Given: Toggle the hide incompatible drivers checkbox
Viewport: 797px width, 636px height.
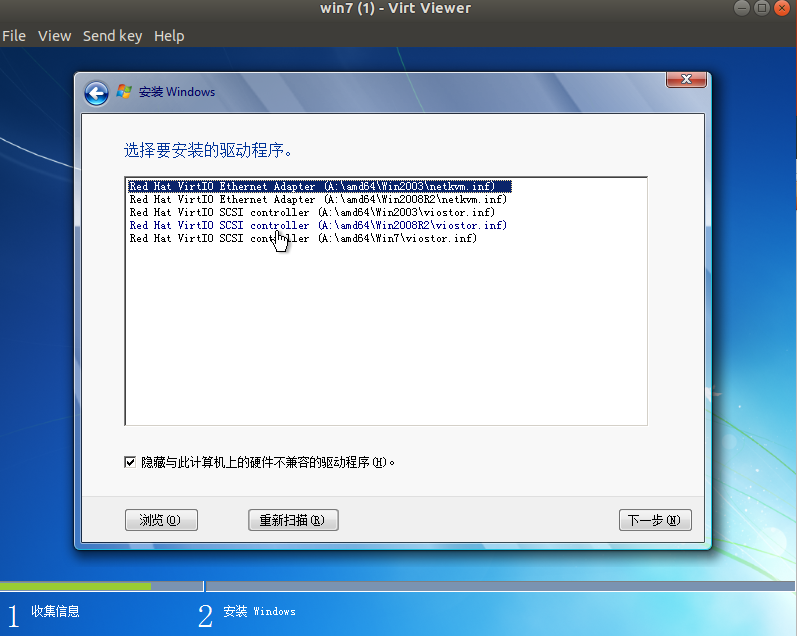Looking at the screenshot, I should 130,462.
